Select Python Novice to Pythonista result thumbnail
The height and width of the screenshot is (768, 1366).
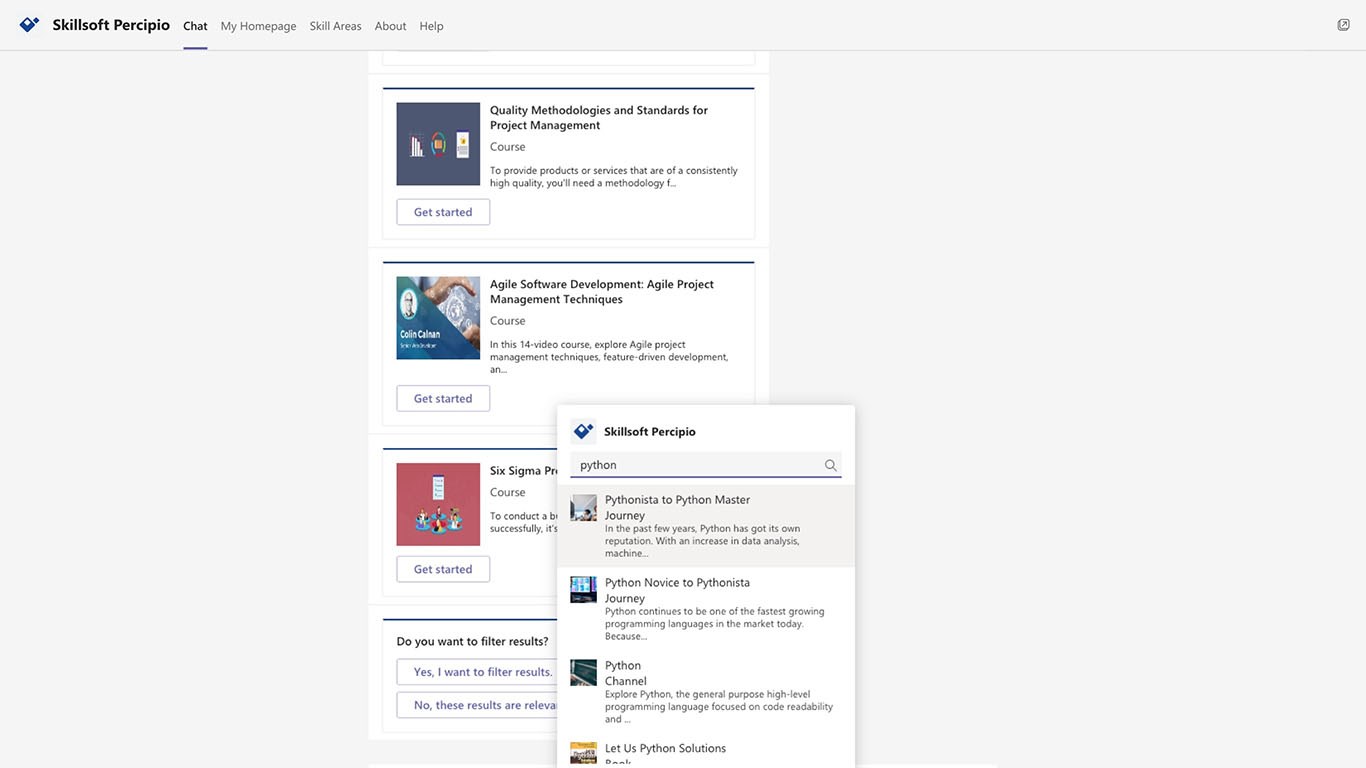click(583, 590)
